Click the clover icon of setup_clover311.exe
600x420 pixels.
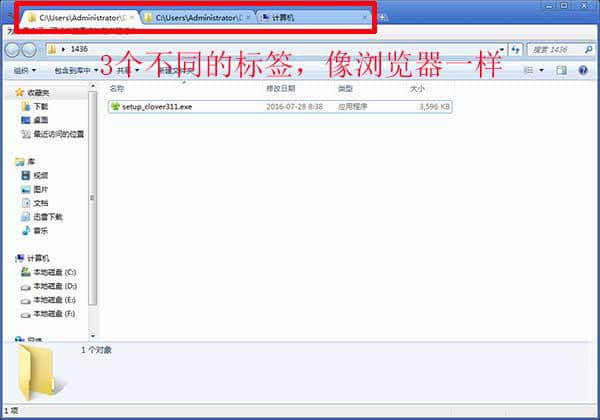pyautogui.click(x=115, y=106)
